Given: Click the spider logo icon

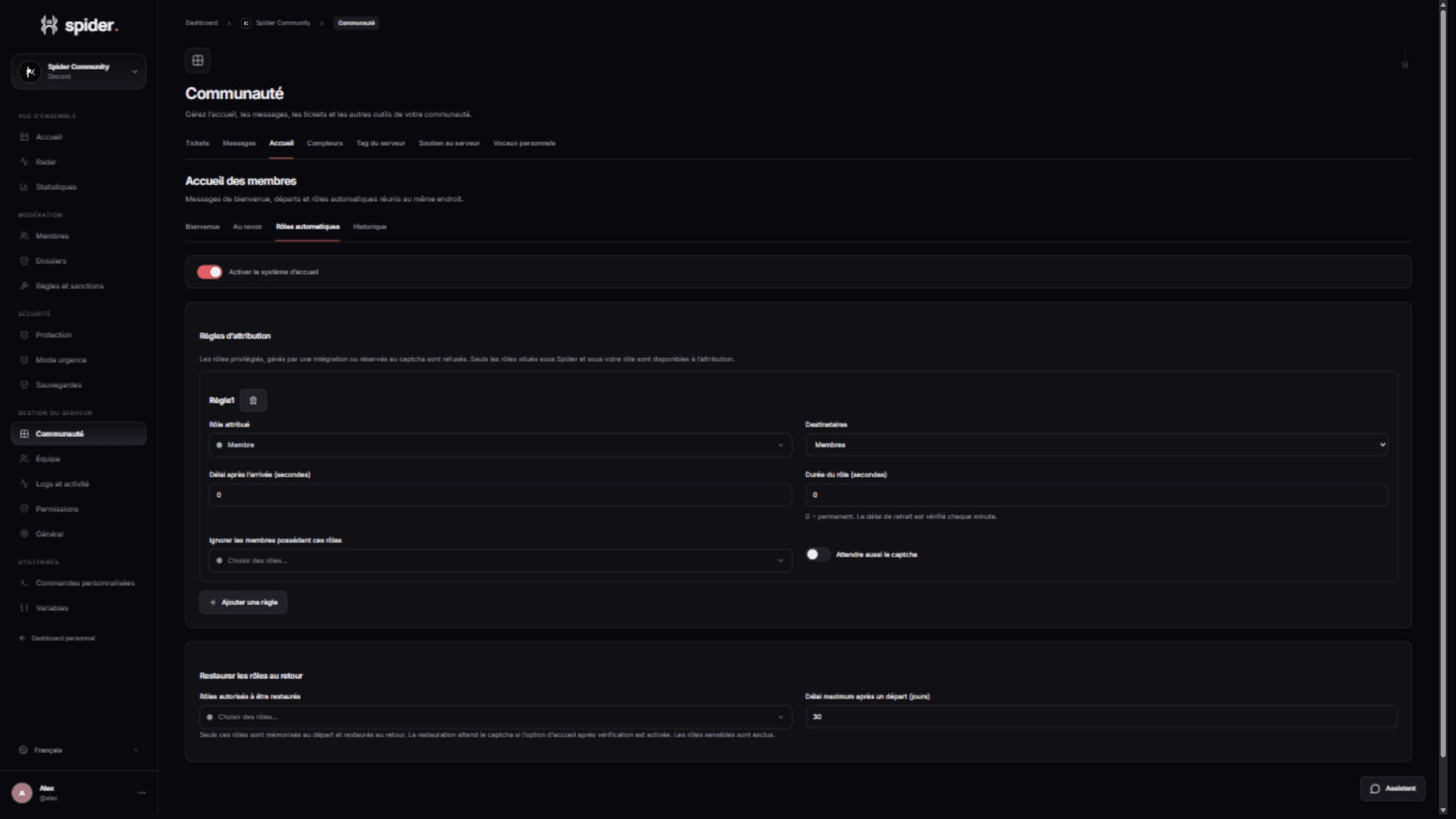Looking at the screenshot, I should pyautogui.click(x=49, y=25).
